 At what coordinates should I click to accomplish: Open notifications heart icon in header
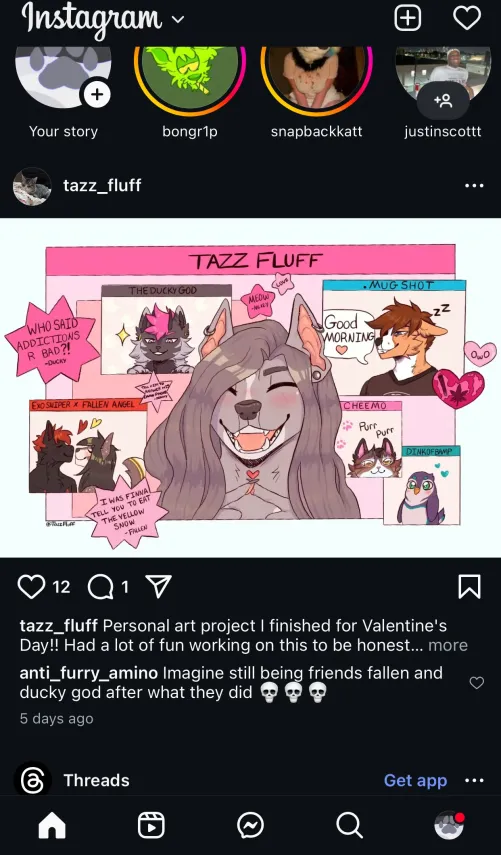[x=467, y=17]
